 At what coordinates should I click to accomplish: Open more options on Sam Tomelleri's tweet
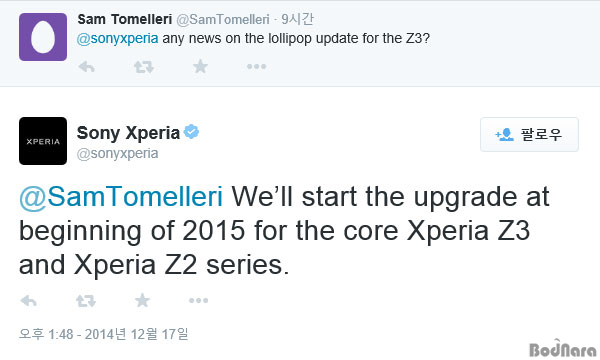[x=256, y=67]
